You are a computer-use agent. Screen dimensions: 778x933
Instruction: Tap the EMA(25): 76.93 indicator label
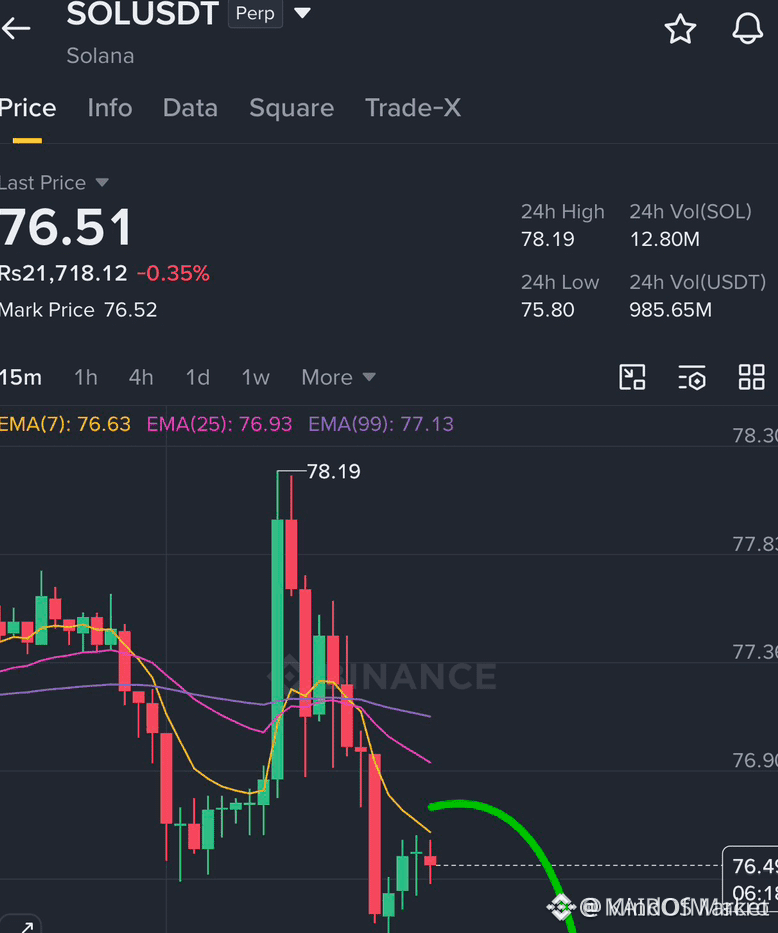(x=219, y=424)
